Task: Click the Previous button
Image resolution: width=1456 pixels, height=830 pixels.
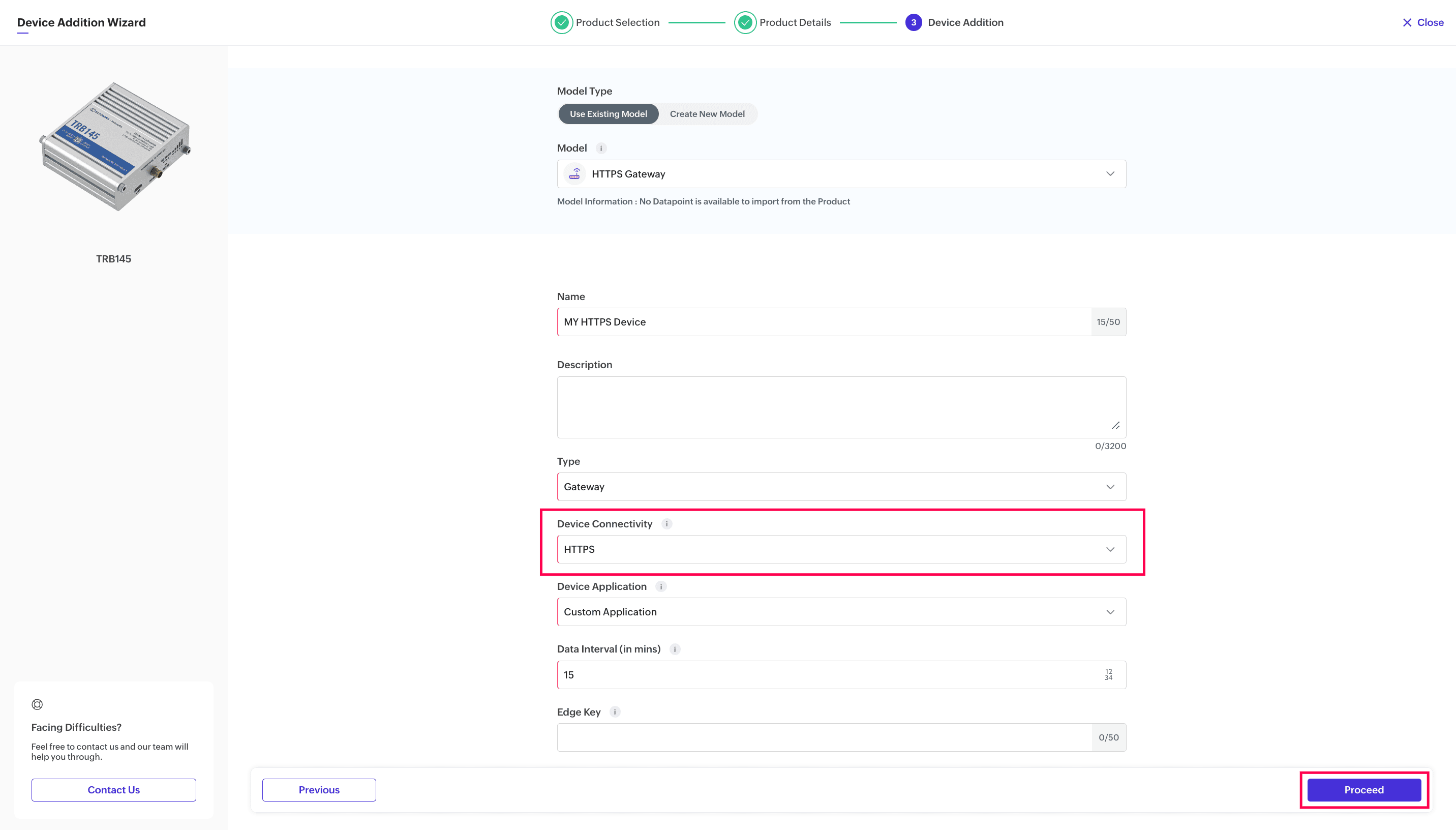Action: tap(318, 790)
